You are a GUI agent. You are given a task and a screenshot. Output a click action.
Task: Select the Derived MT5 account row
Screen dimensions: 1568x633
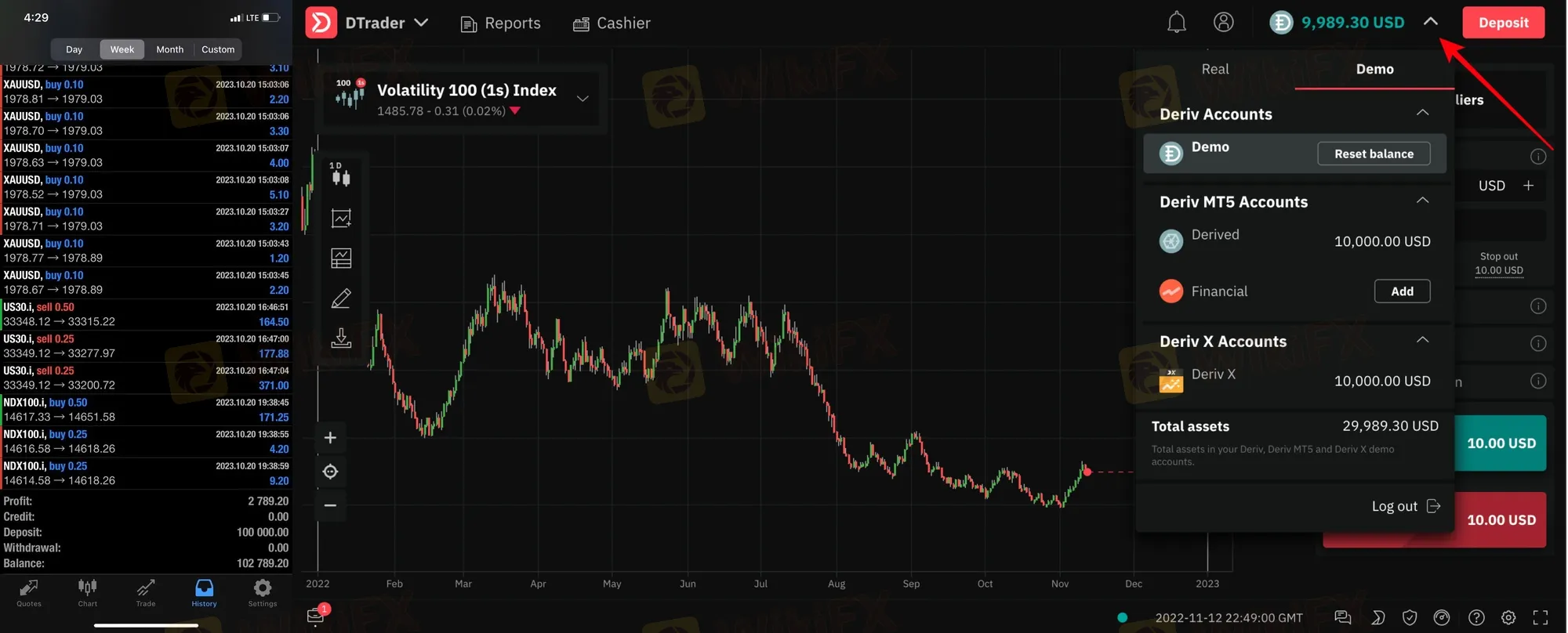[1294, 241]
